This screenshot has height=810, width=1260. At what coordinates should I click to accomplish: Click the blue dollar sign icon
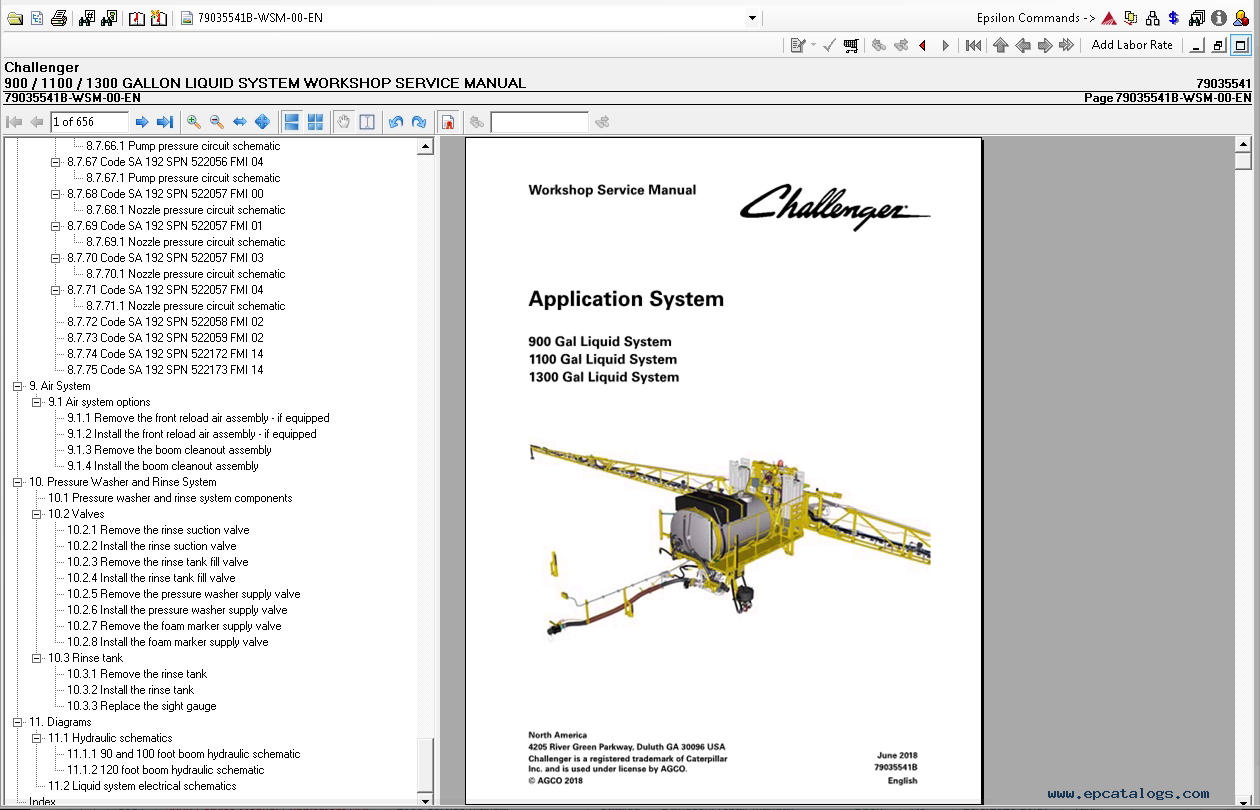[1174, 18]
